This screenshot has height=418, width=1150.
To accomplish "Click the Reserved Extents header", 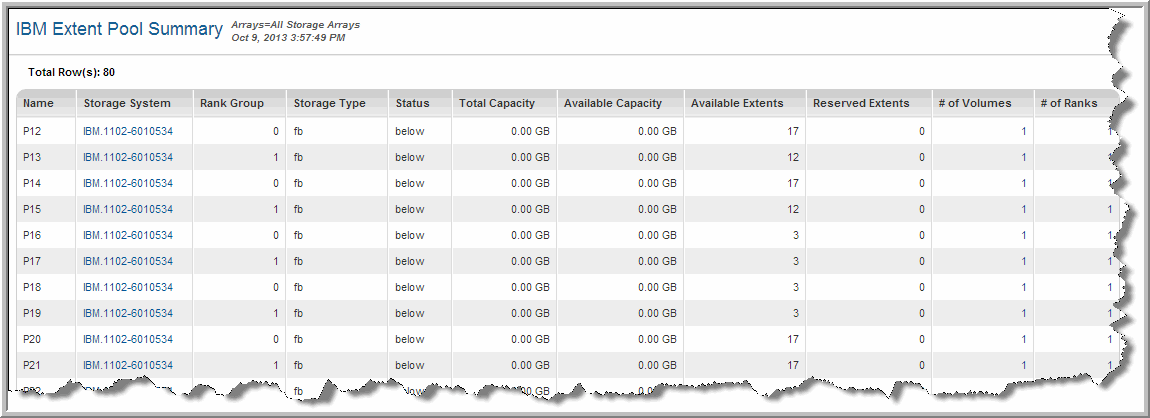I will pyautogui.click(x=861, y=103).
